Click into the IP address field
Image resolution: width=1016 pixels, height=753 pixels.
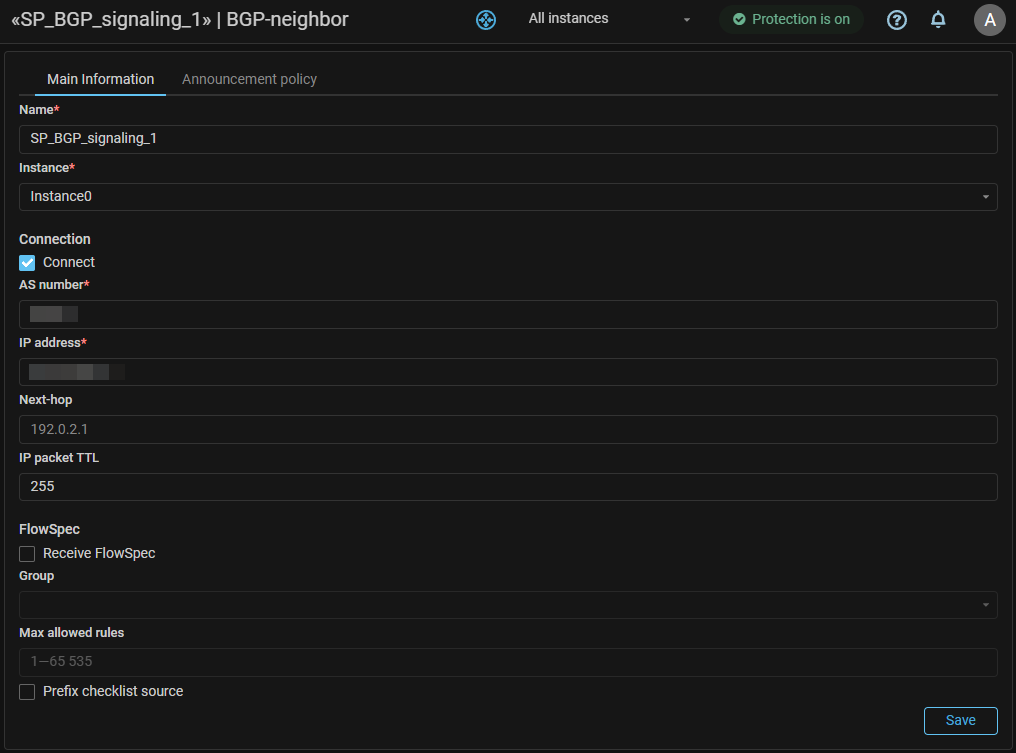click(508, 372)
